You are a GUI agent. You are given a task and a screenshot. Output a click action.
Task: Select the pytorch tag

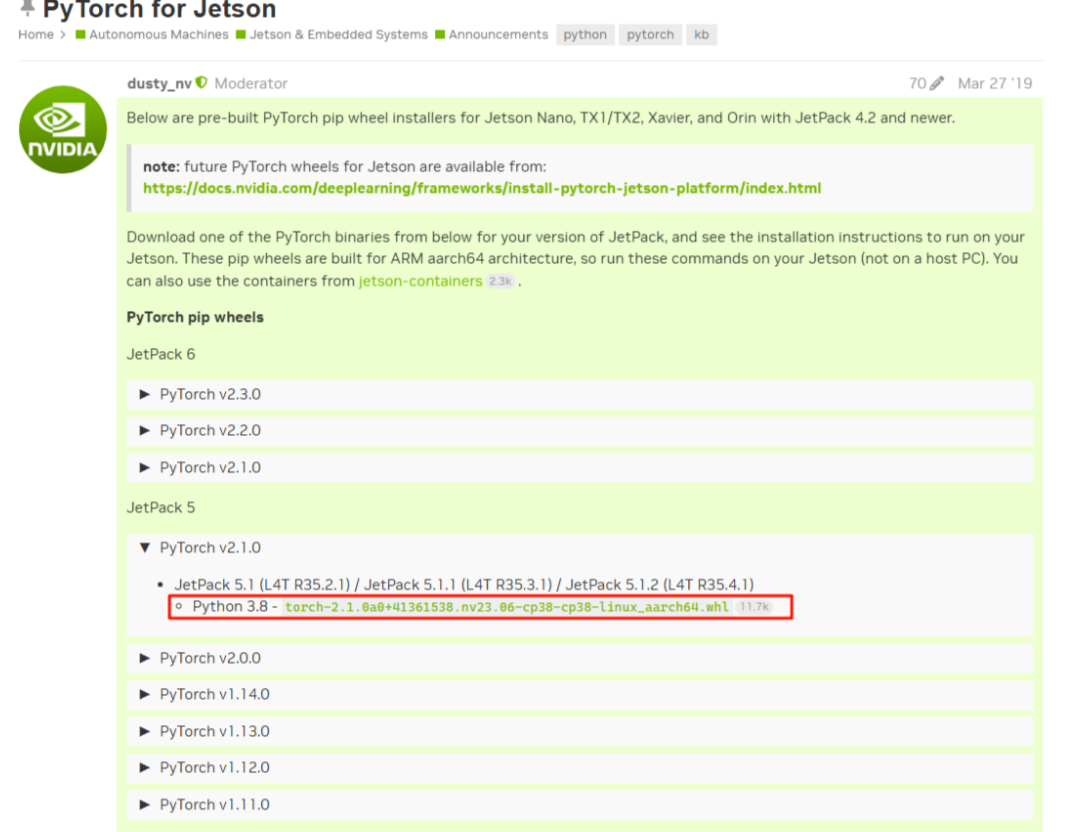click(650, 35)
